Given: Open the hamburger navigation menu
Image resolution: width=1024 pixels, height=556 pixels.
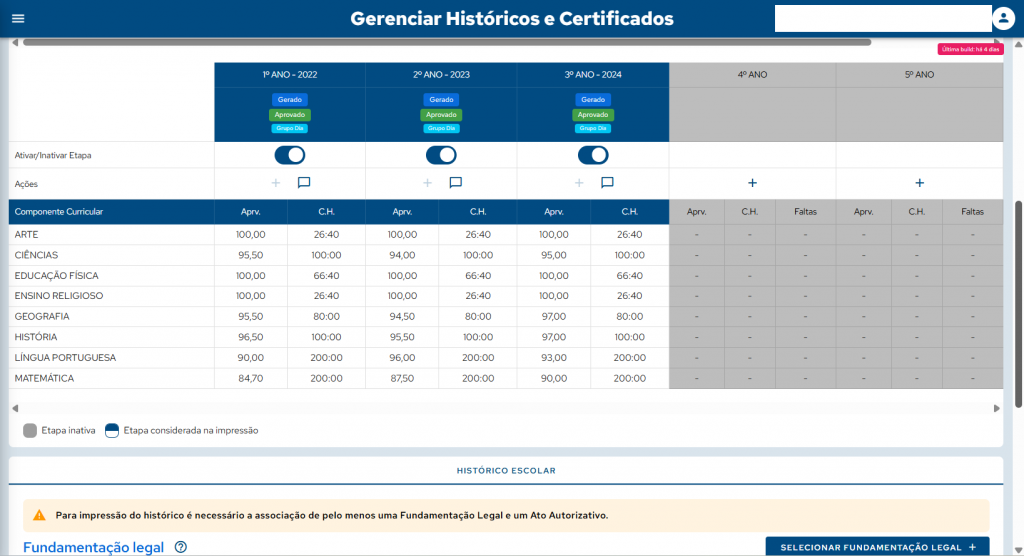Looking at the screenshot, I should (17, 19).
